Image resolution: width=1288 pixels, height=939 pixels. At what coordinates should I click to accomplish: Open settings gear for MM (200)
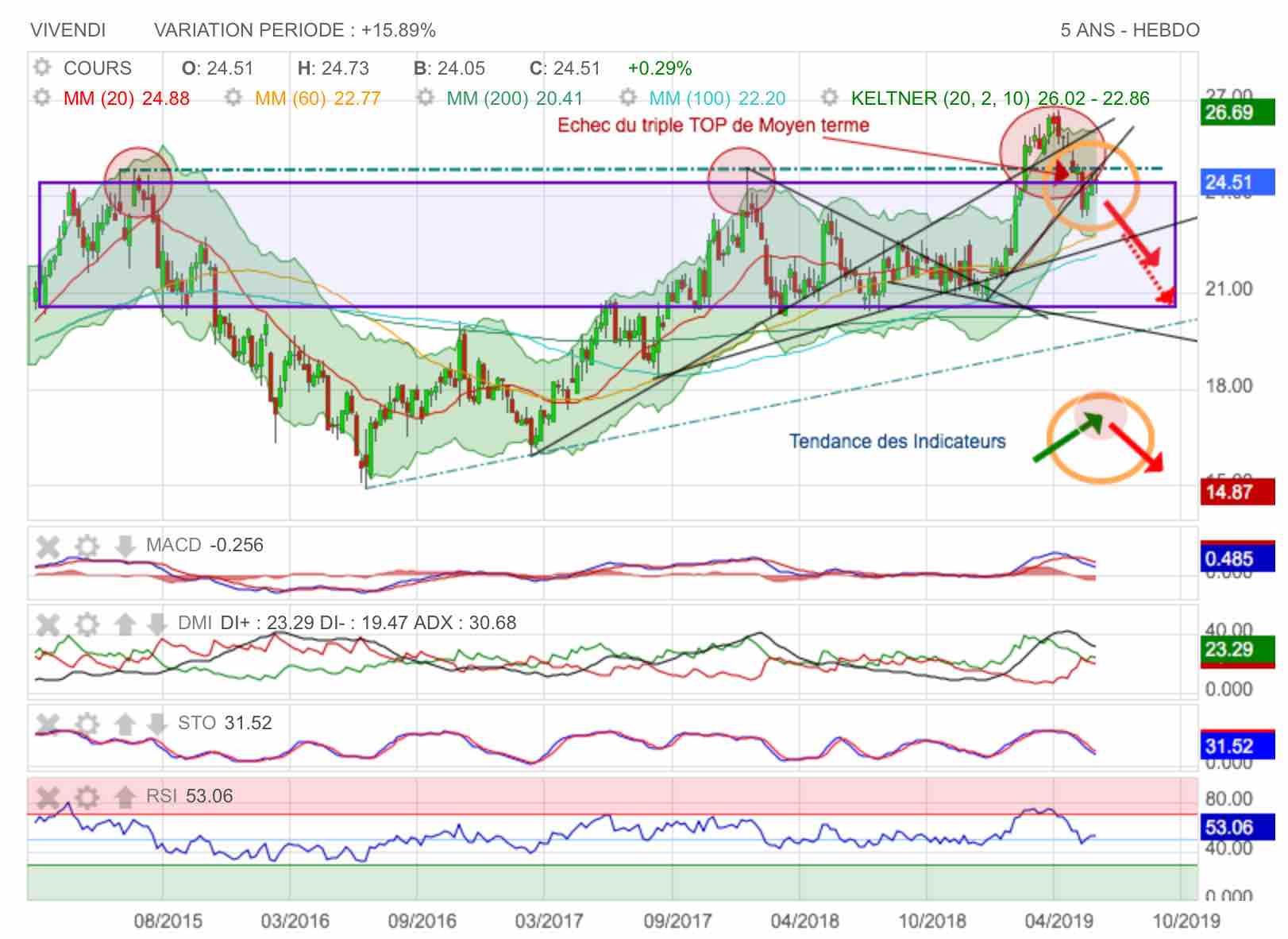(426, 98)
